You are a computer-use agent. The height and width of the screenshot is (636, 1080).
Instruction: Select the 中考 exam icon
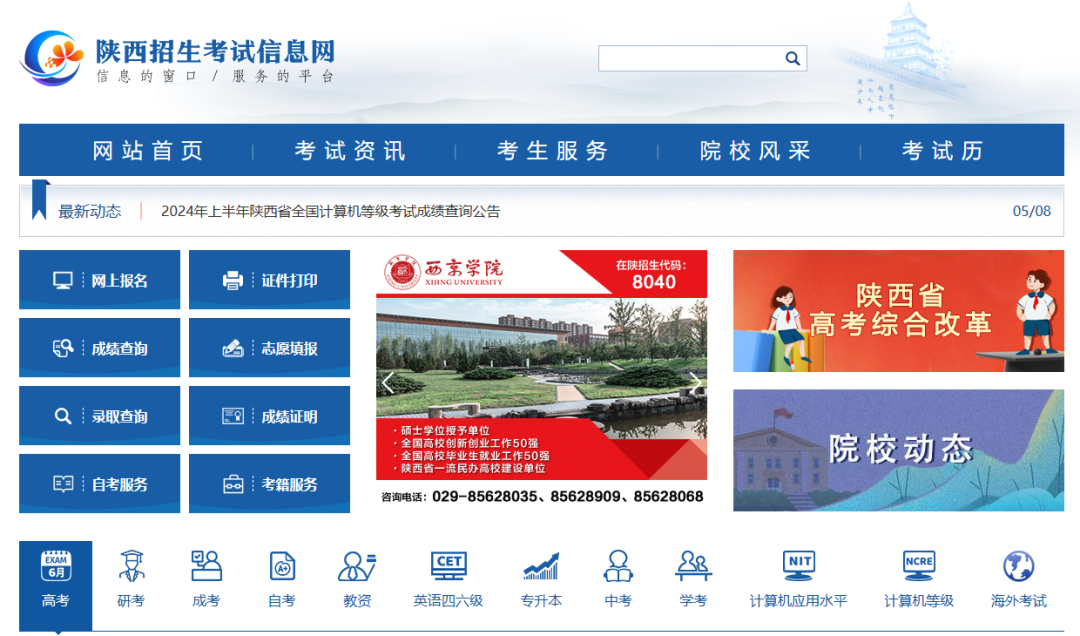617,575
